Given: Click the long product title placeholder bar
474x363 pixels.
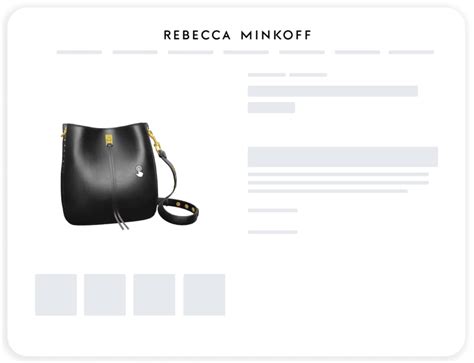Looking at the screenshot, I should tap(333, 91).
